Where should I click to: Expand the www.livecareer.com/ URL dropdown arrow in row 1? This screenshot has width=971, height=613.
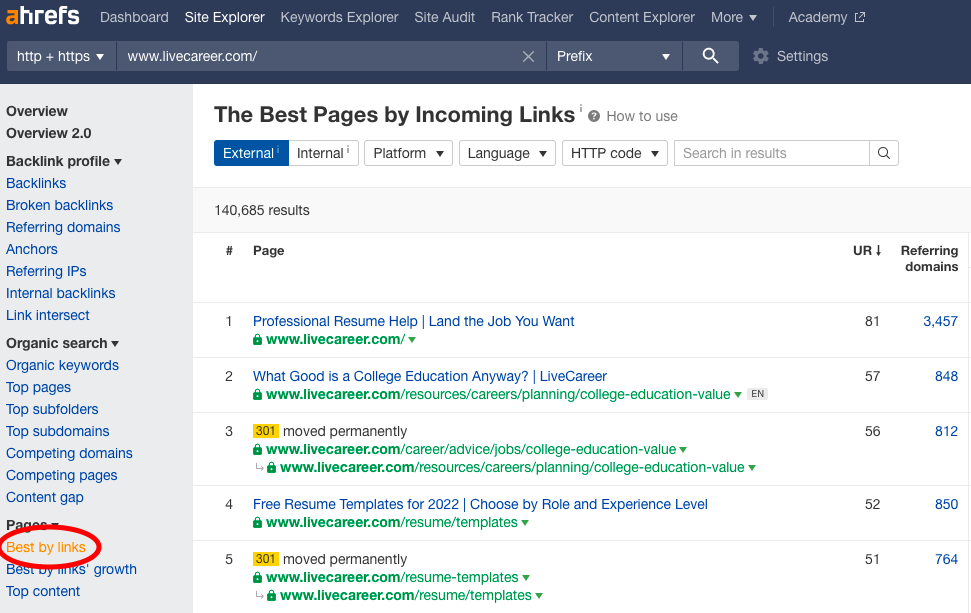tap(412, 340)
